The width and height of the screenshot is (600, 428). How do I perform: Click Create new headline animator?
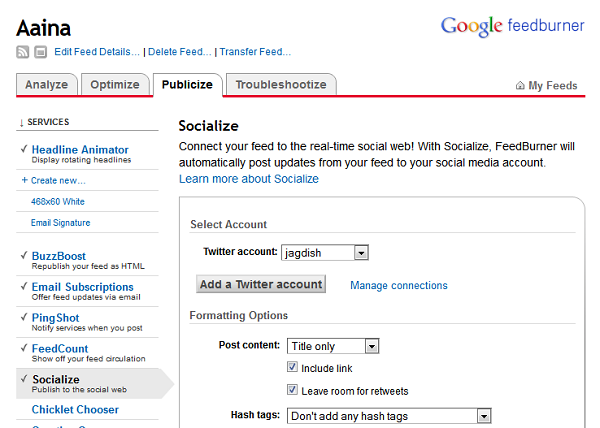tap(58, 181)
